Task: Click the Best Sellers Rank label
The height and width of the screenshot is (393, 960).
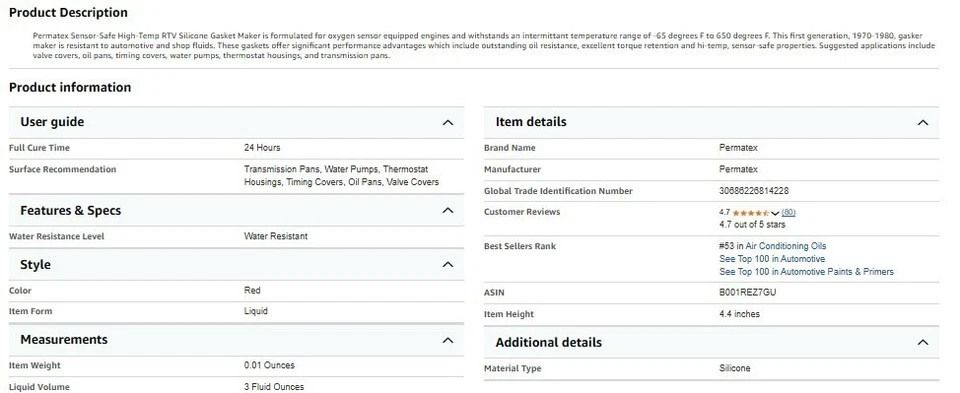Action: point(520,246)
